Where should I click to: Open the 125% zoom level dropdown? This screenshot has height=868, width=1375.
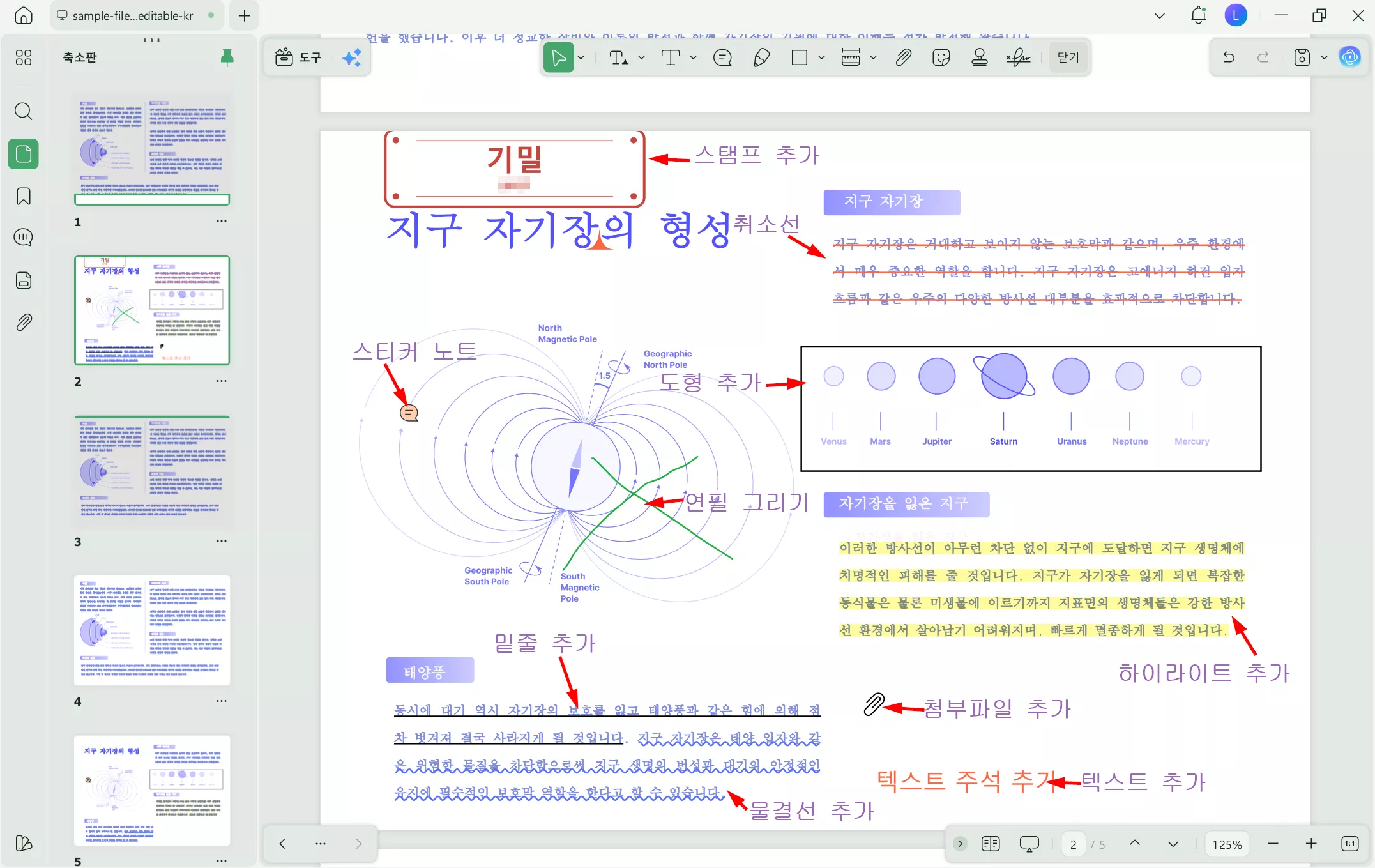1227,844
